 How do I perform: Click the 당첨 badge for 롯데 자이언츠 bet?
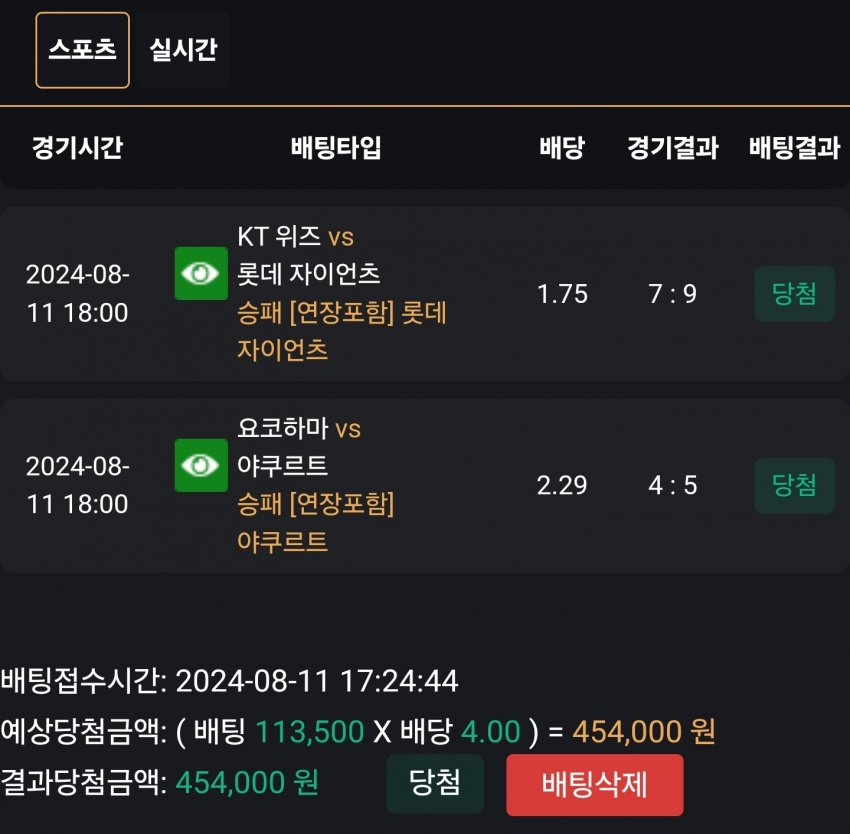click(x=794, y=294)
